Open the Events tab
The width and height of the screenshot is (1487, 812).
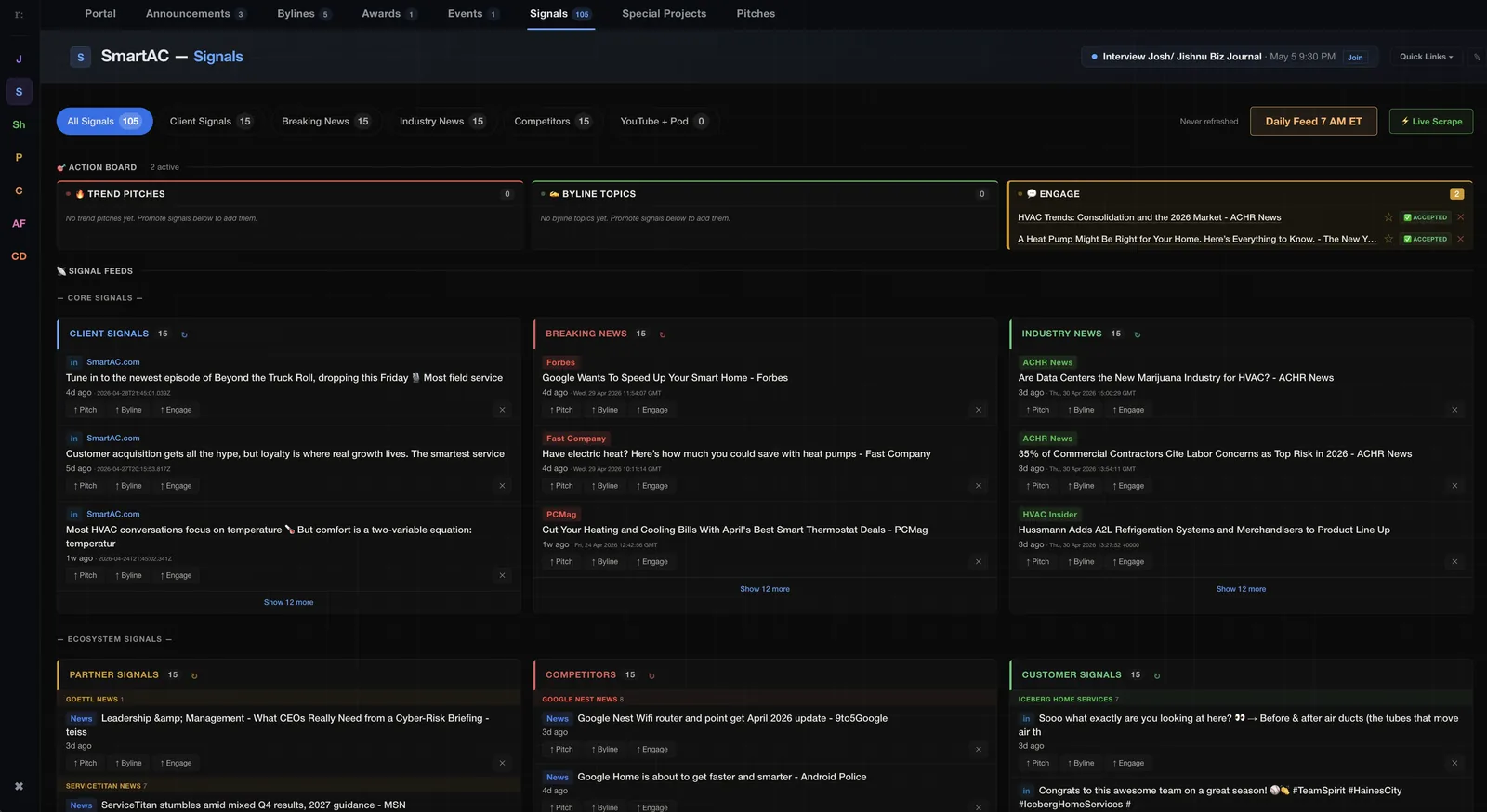pos(472,14)
